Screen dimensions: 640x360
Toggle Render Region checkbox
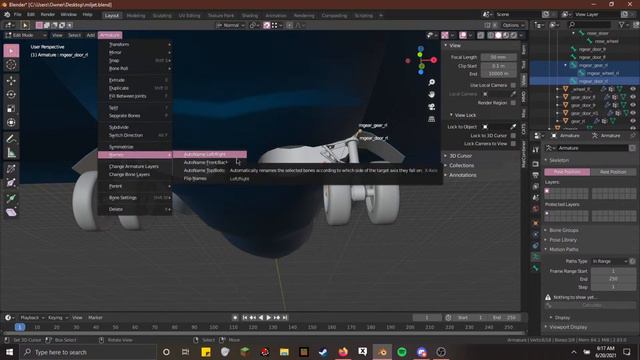pos(513,103)
